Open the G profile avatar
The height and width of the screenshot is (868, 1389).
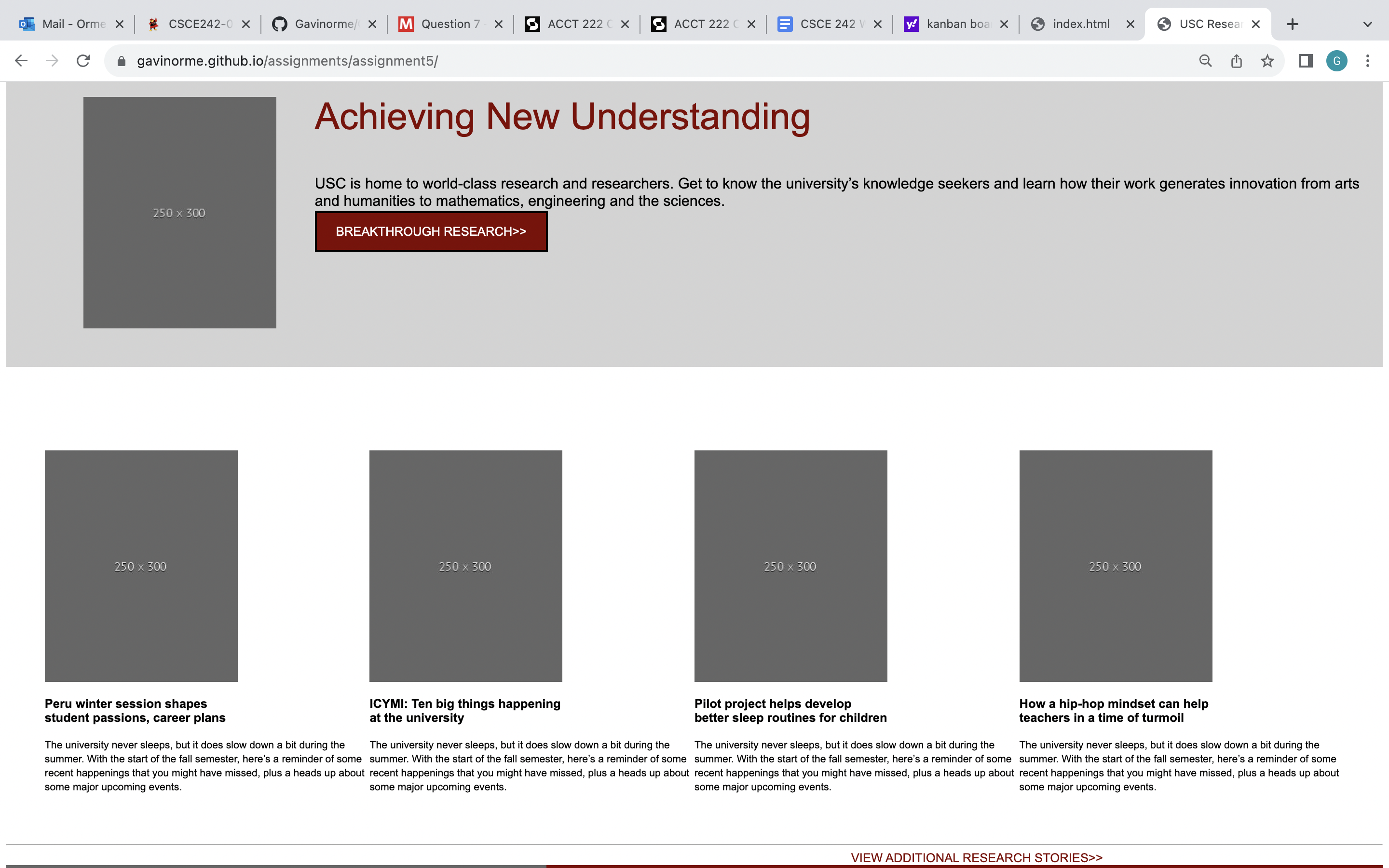pos(1337,61)
